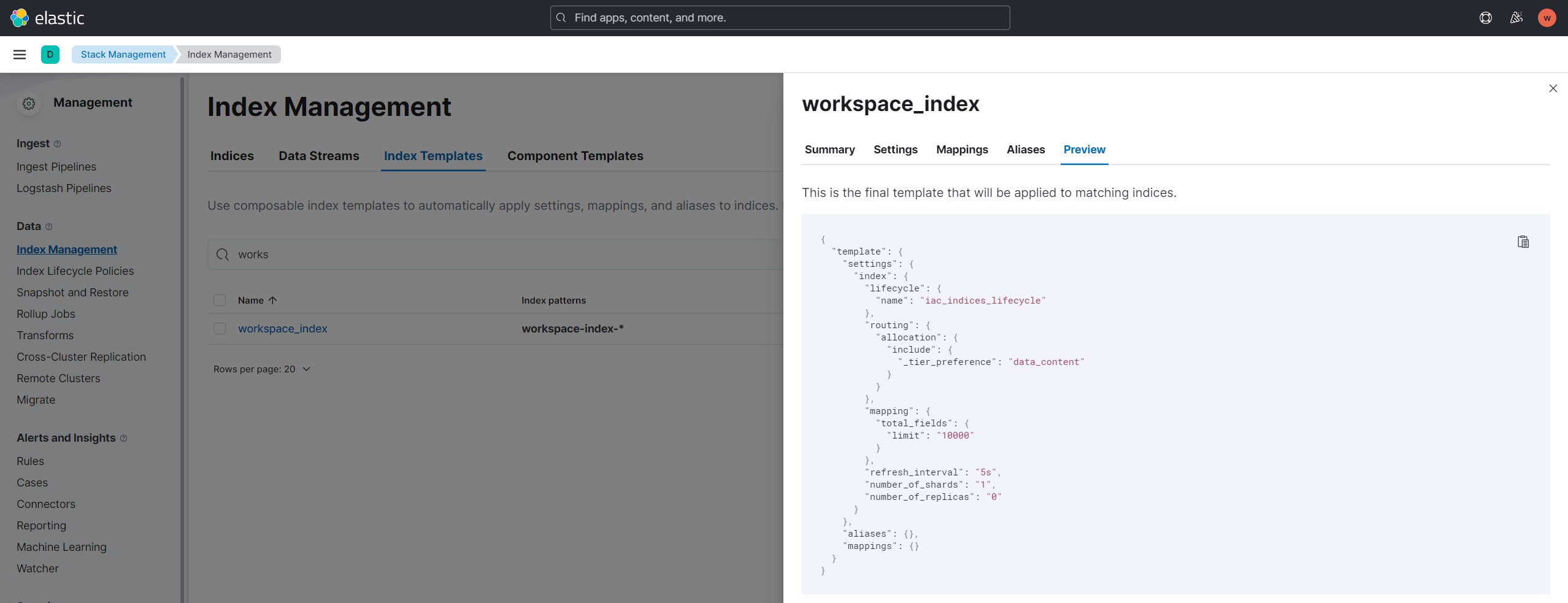Click the search magnifier in template filter
Viewport: 1568px width, 603px height.
pos(223,255)
